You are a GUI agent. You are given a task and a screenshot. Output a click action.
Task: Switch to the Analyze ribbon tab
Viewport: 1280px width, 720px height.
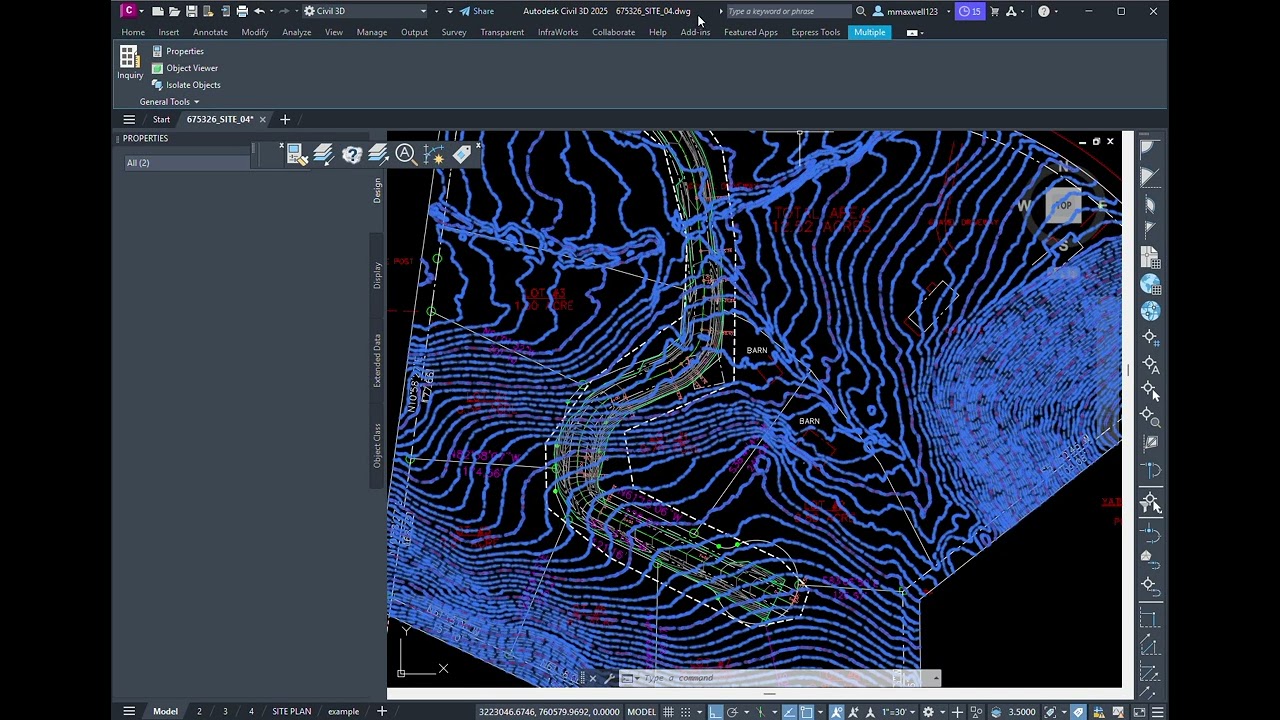[x=297, y=32]
